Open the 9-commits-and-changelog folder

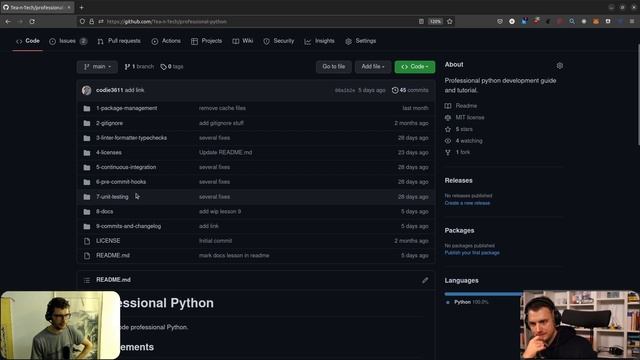coord(129,226)
